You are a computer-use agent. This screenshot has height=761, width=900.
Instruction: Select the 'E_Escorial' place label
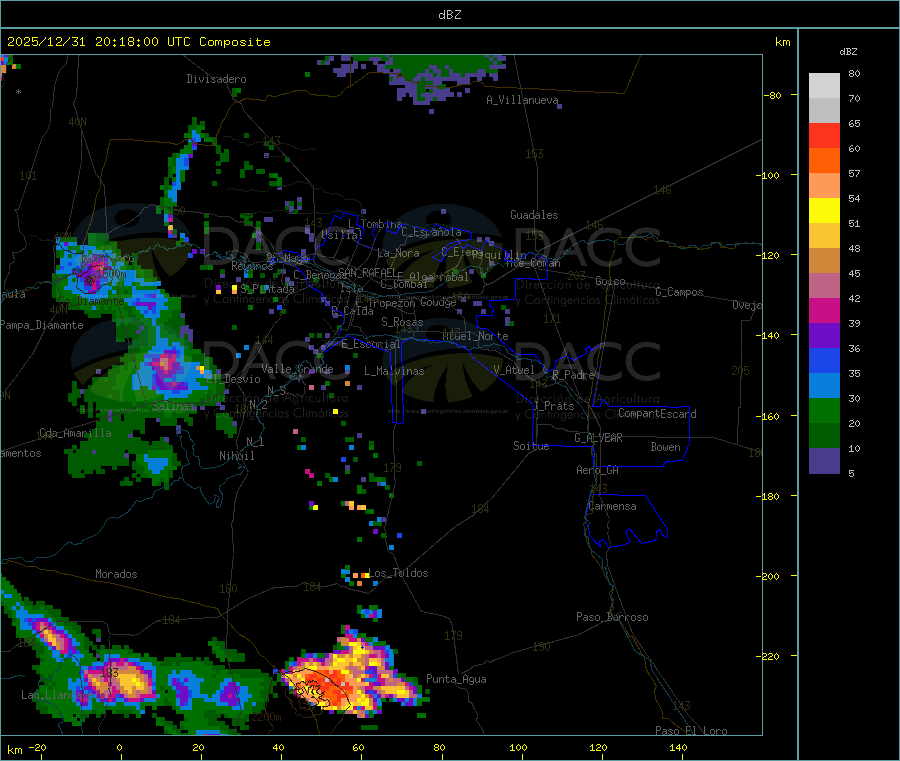coord(370,344)
